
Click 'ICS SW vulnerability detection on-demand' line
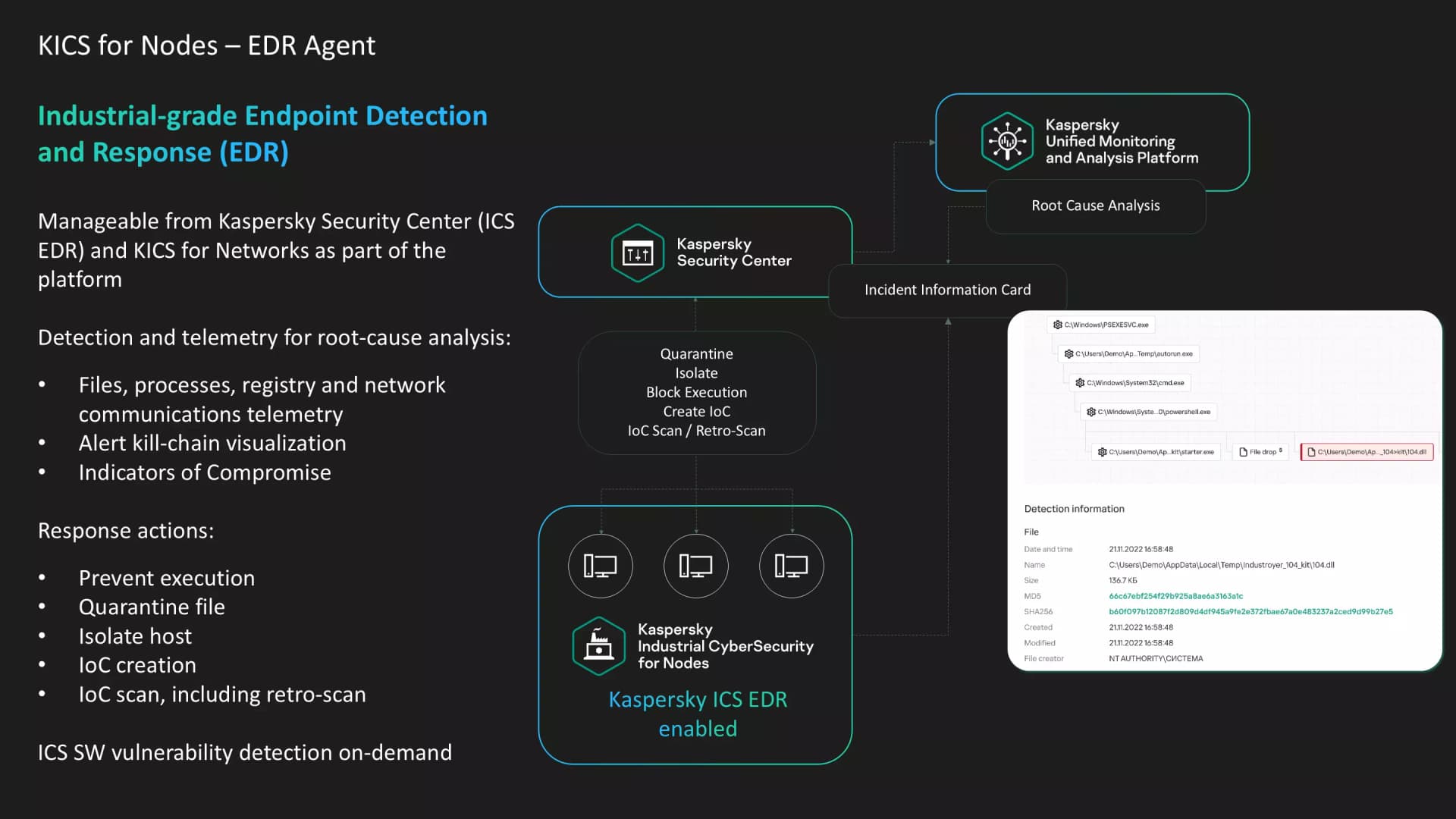click(245, 752)
